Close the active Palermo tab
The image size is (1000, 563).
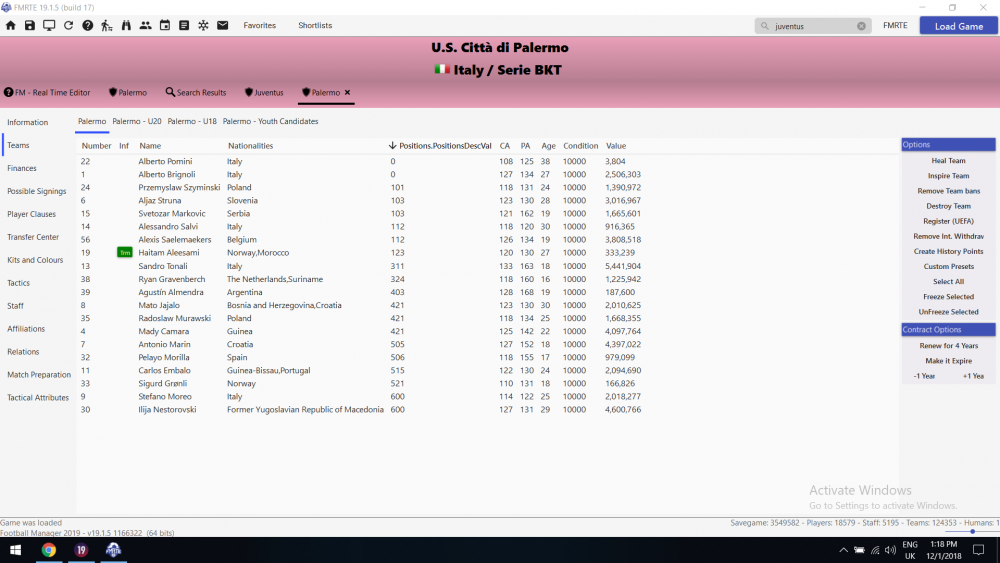pyautogui.click(x=348, y=92)
